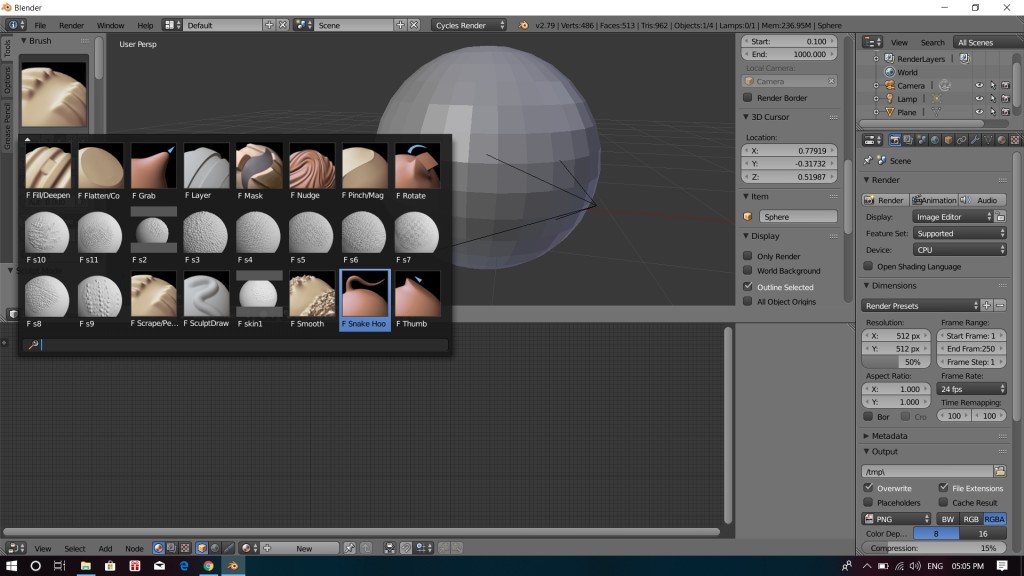The width and height of the screenshot is (1024, 576).
Task: Open the Add menu in the node editor
Action: coord(105,548)
